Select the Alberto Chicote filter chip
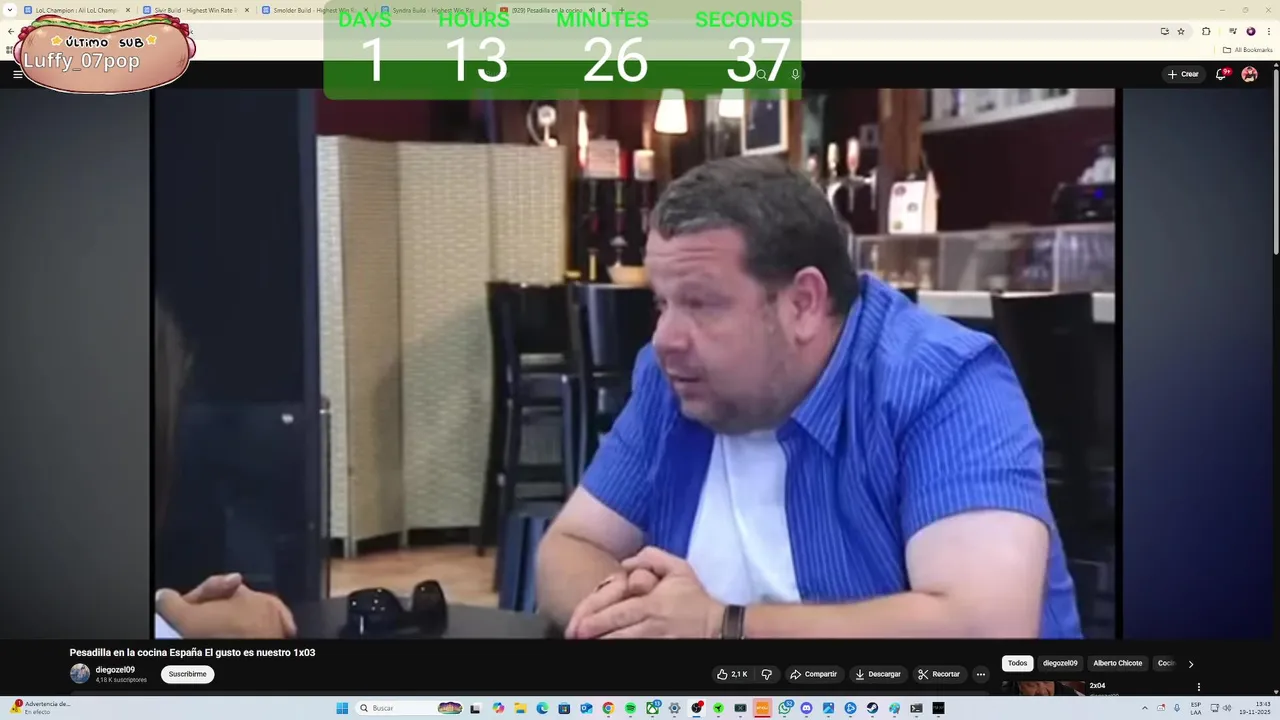Image resolution: width=1280 pixels, height=720 pixels. coord(1117,663)
